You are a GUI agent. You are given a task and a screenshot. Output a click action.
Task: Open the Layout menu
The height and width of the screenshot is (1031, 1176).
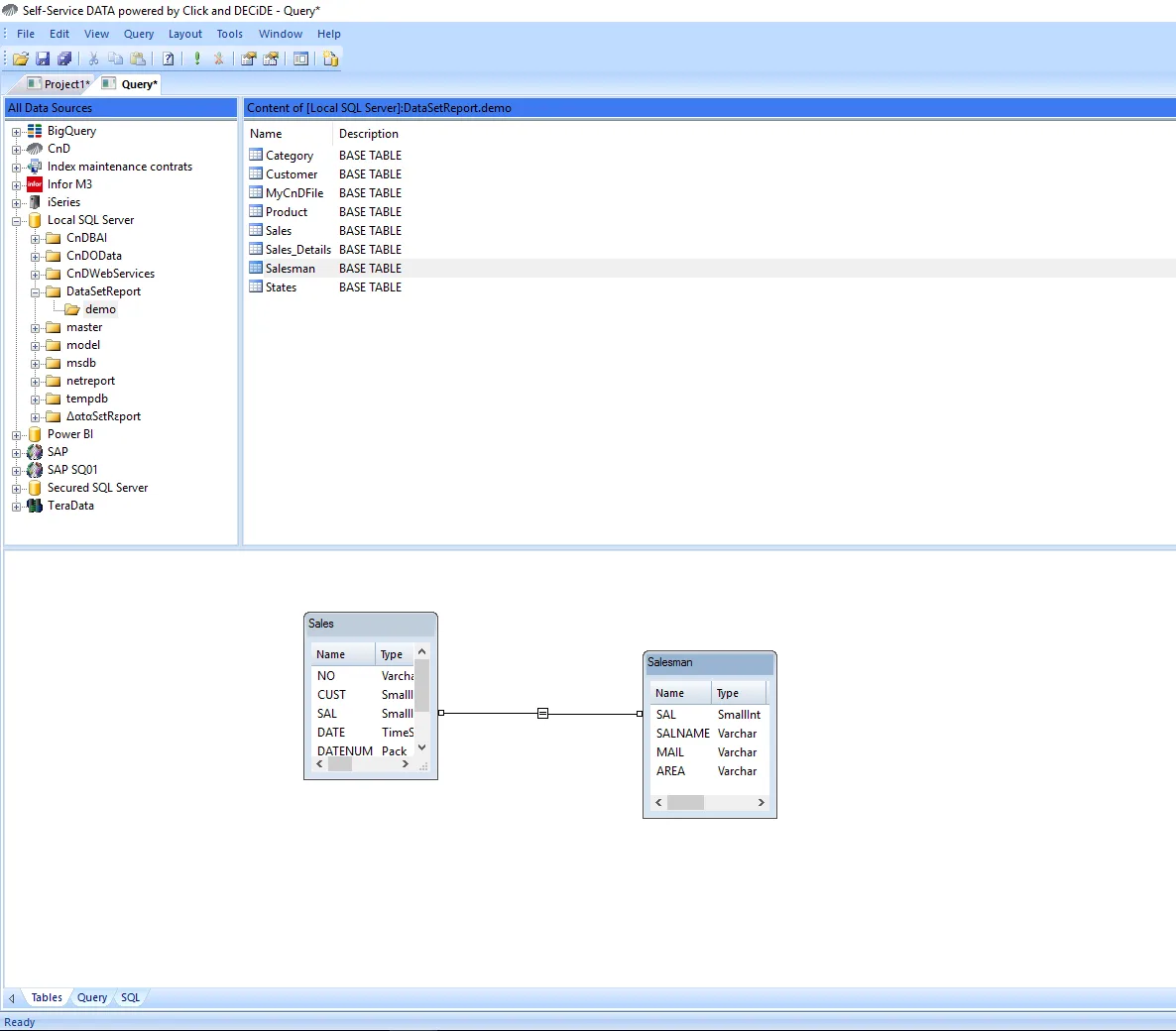[185, 34]
